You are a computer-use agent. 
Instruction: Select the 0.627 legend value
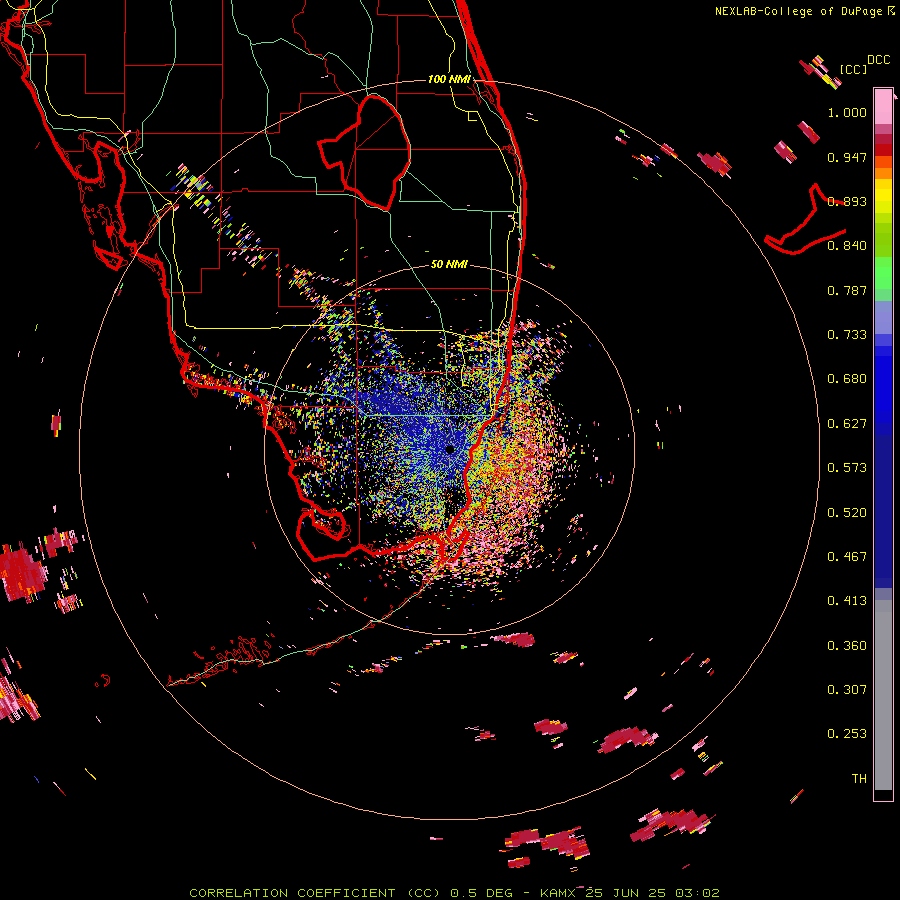(x=847, y=424)
